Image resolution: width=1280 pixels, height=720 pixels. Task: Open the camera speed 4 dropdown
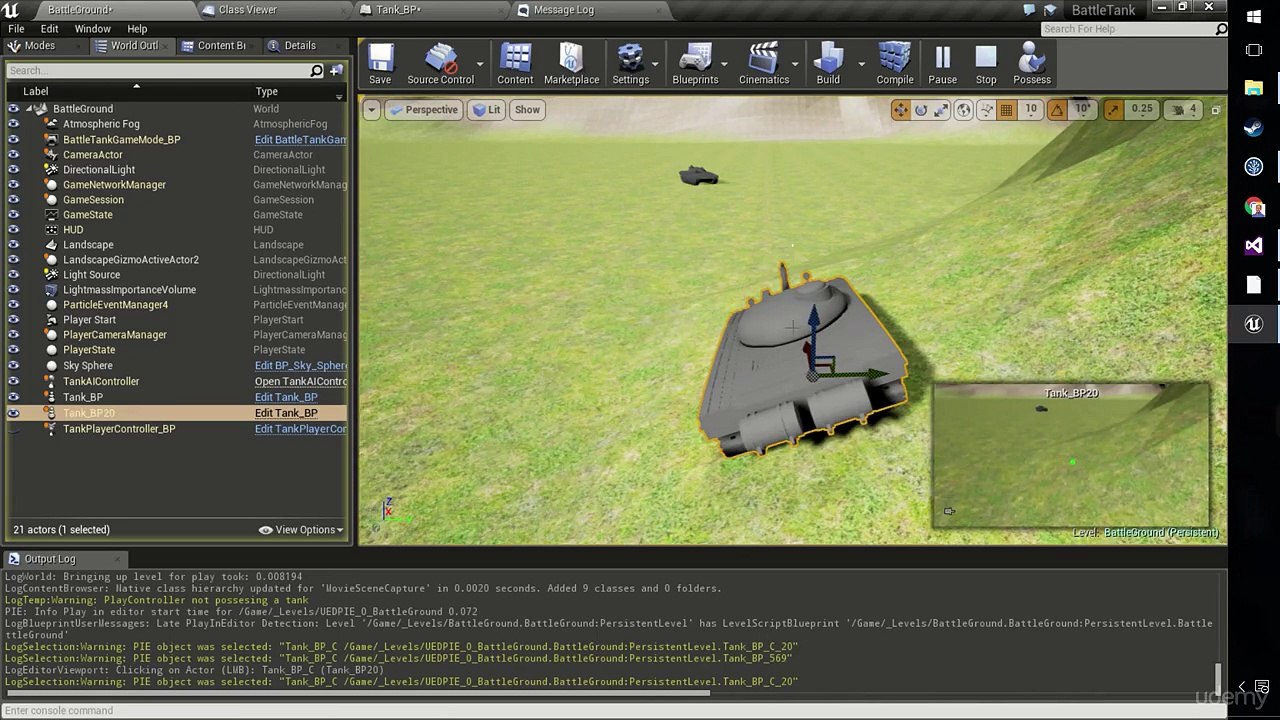(1183, 110)
